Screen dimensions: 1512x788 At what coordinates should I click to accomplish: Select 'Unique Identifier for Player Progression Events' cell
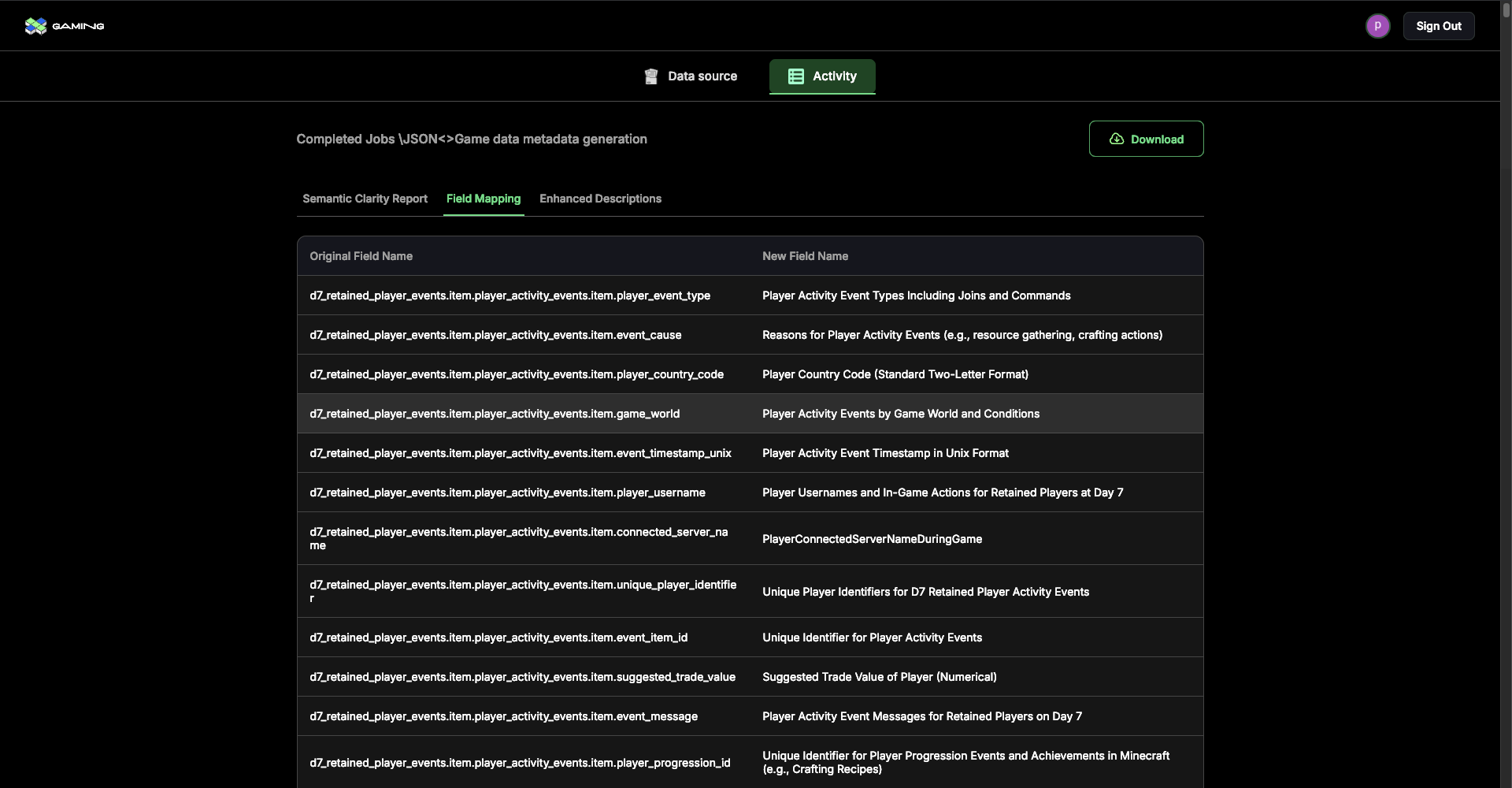pos(976,762)
